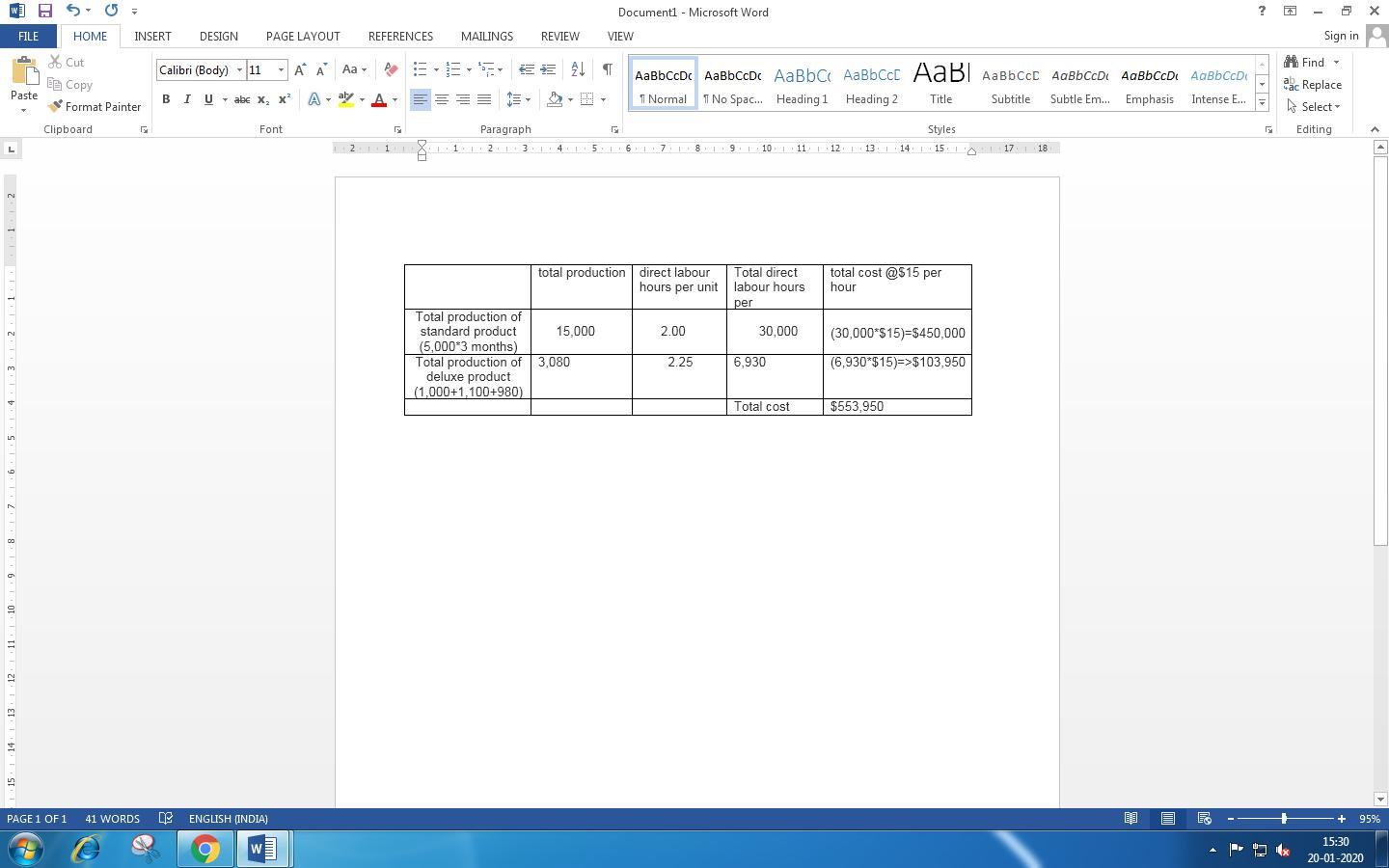Click the Clear All Formatting icon
This screenshot has height=868, width=1389.
coord(391,69)
